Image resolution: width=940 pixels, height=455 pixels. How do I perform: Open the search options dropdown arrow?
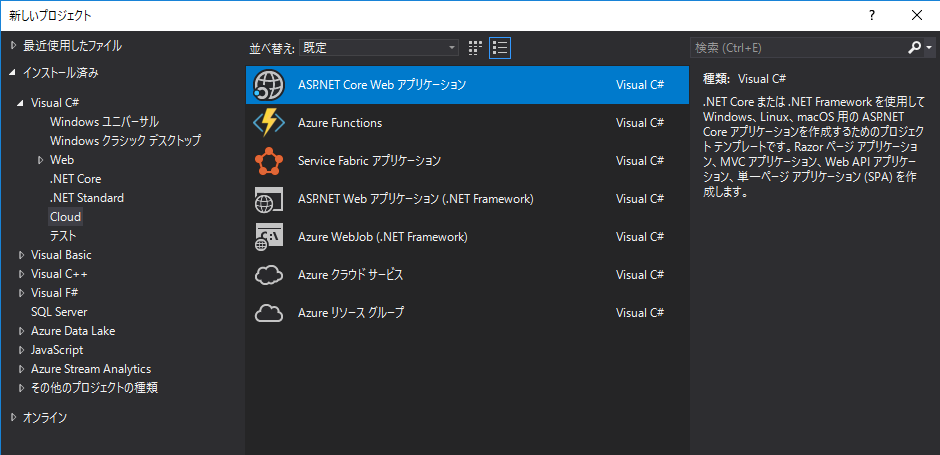[929, 48]
